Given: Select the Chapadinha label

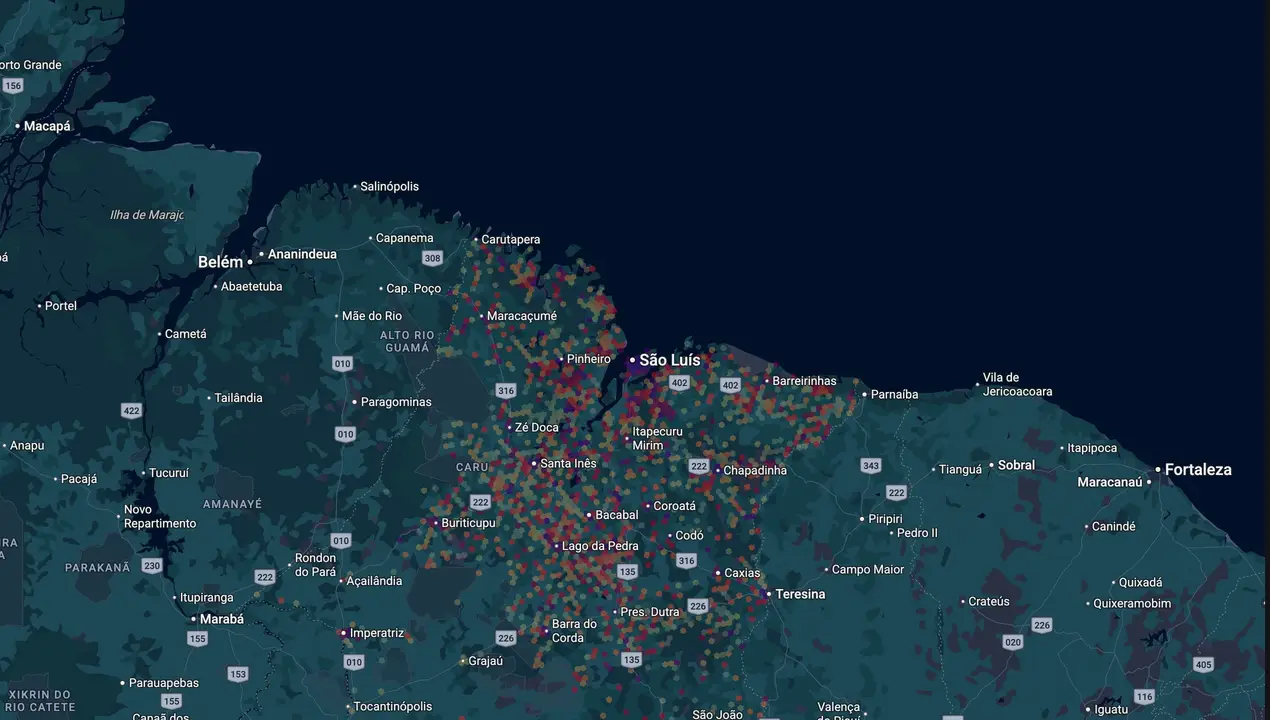Looking at the screenshot, I should 755,470.
